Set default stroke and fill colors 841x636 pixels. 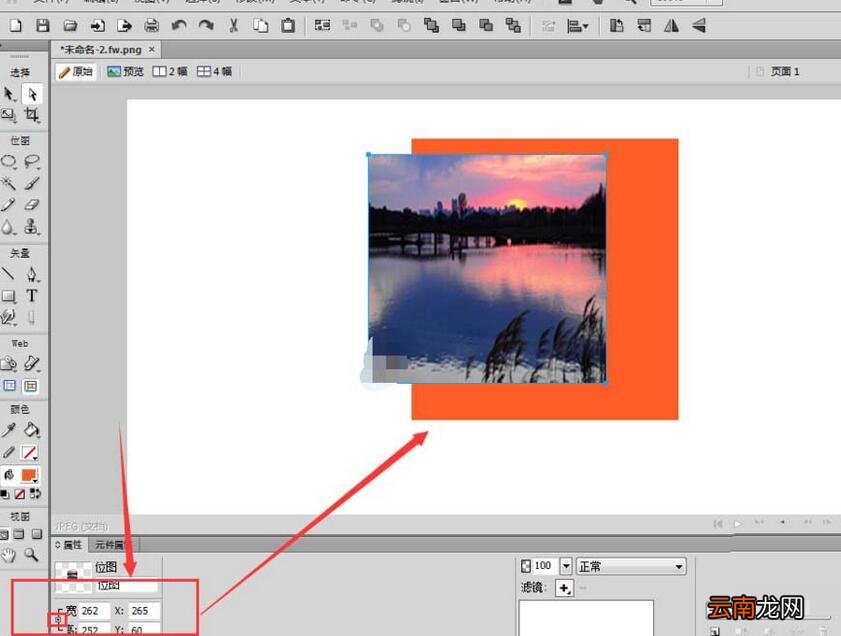(x=5, y=494)
